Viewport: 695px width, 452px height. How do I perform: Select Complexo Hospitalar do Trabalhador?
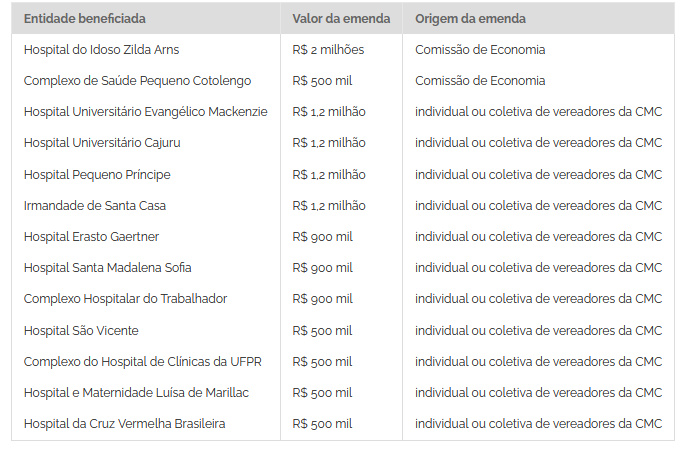pos(125,299)
